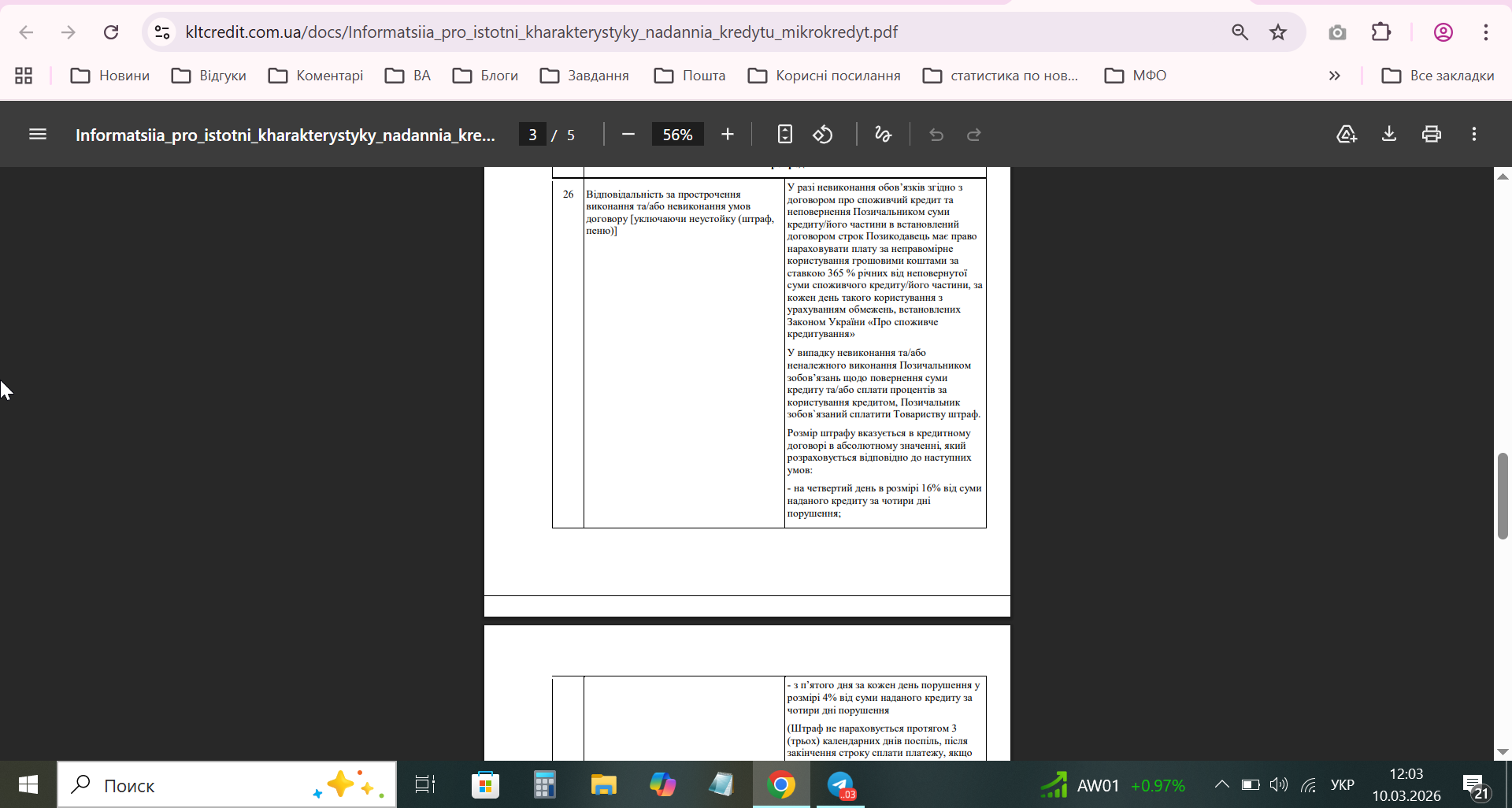Bookmark this page with the star
Screen dimensions: 1512x808
(1278, 32)
